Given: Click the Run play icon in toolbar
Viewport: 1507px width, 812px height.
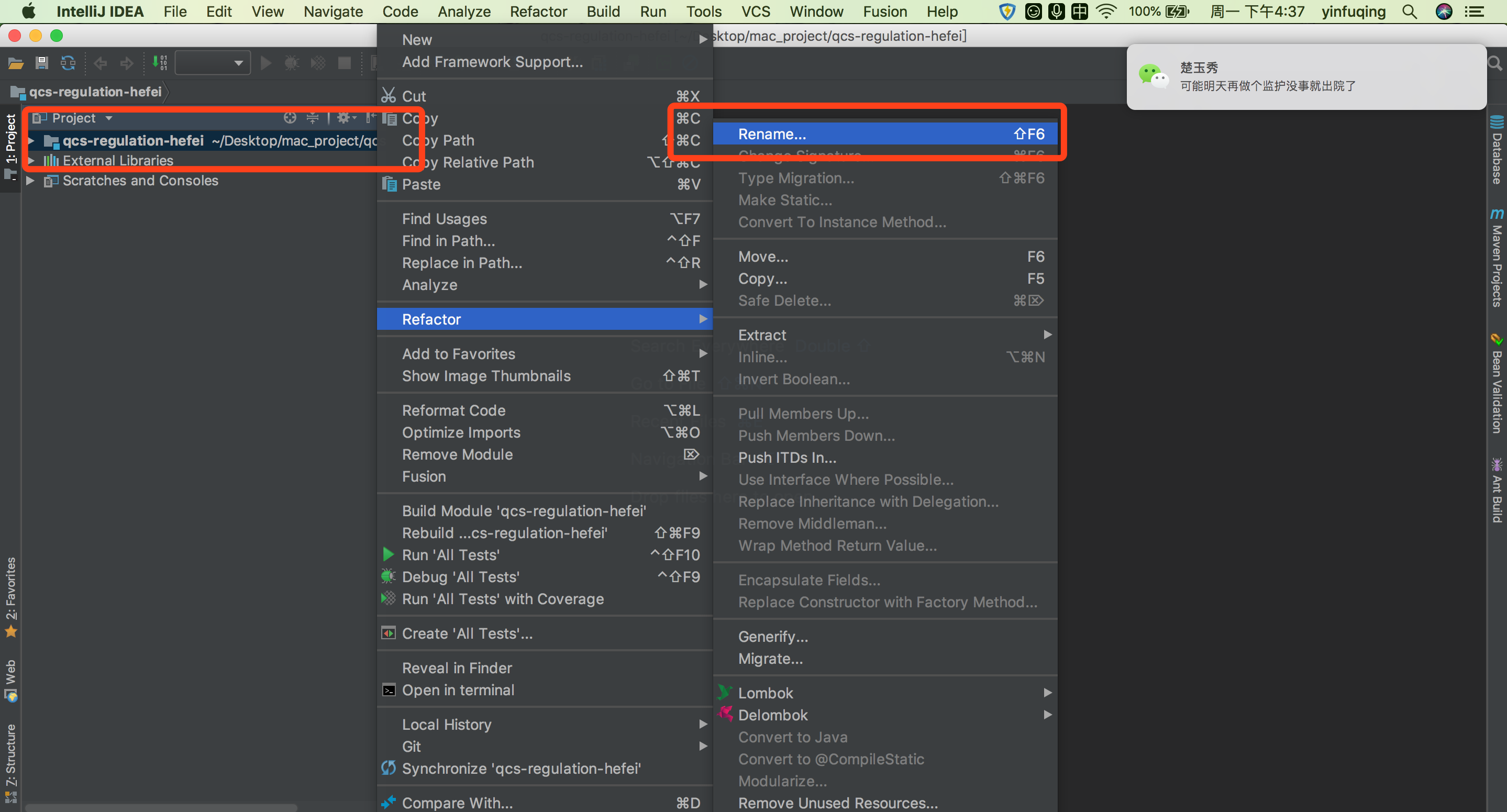Looking at the screenshot, I should 265,63.
